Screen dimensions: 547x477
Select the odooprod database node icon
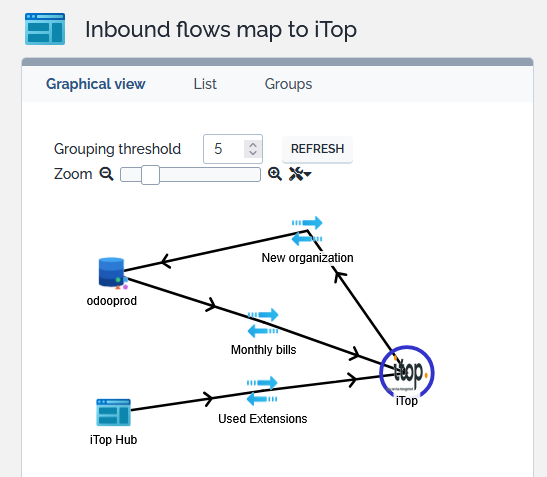(113, 274)
